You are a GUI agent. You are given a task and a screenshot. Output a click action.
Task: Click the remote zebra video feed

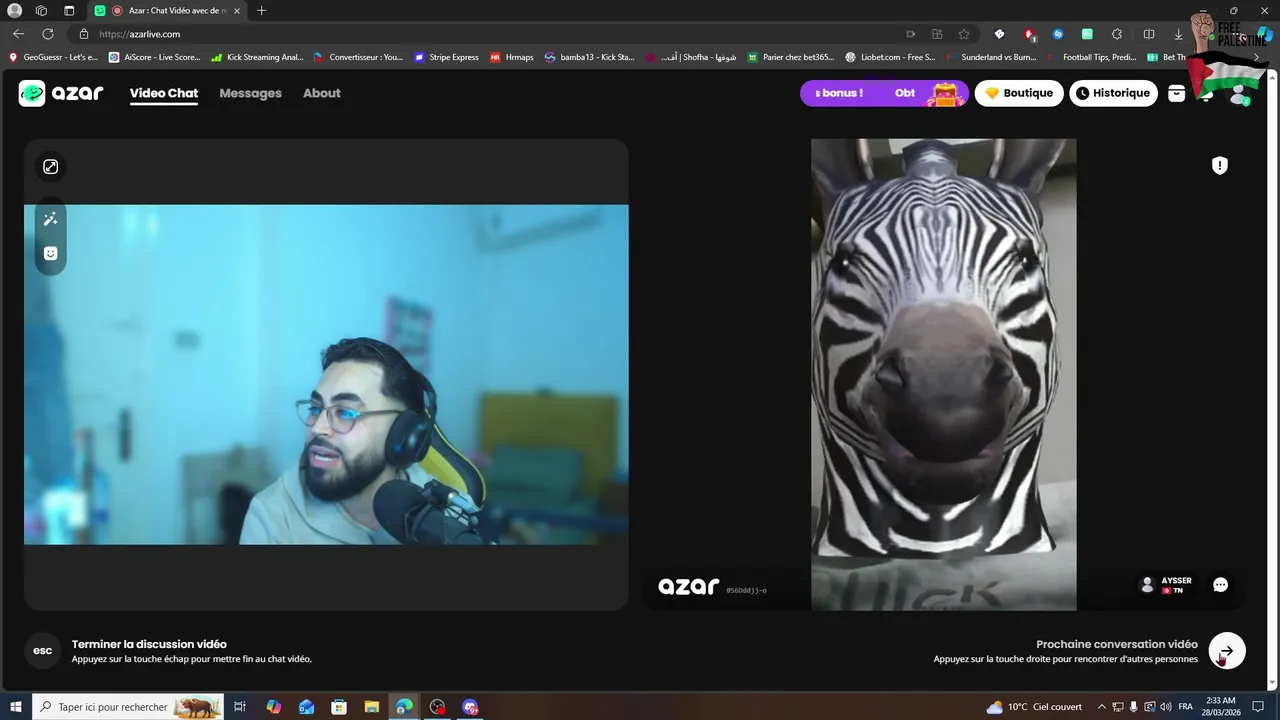point(943,374)
